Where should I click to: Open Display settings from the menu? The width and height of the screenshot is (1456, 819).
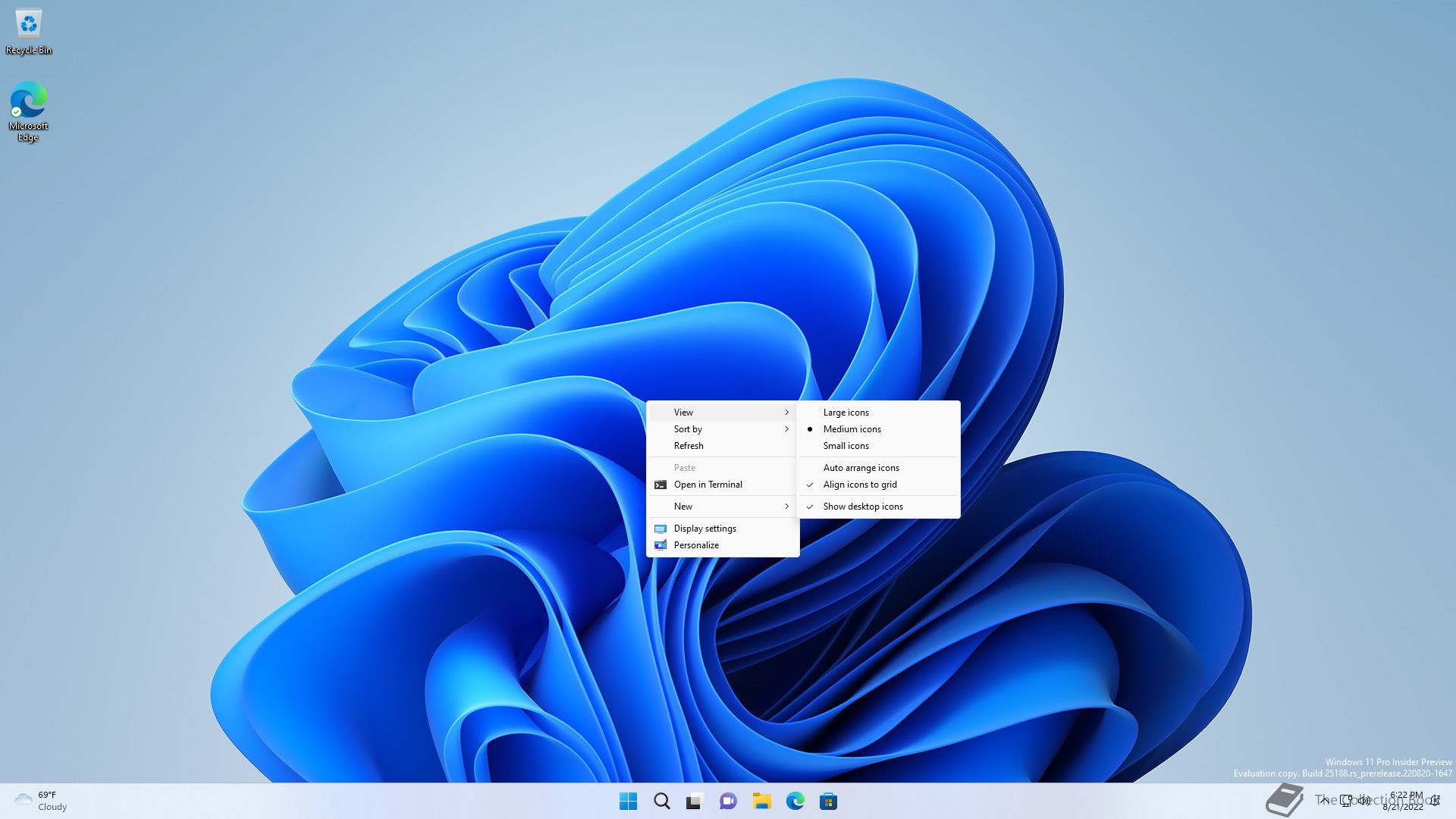[x=722, y=529]
